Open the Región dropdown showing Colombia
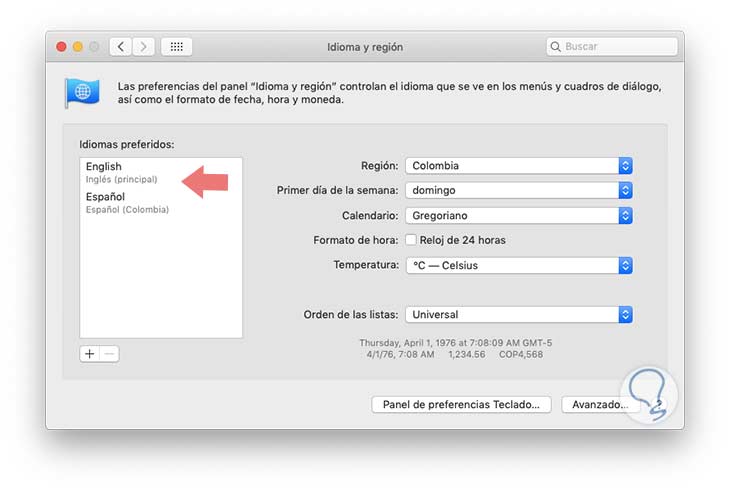730x490 pixels. point(519,166)
